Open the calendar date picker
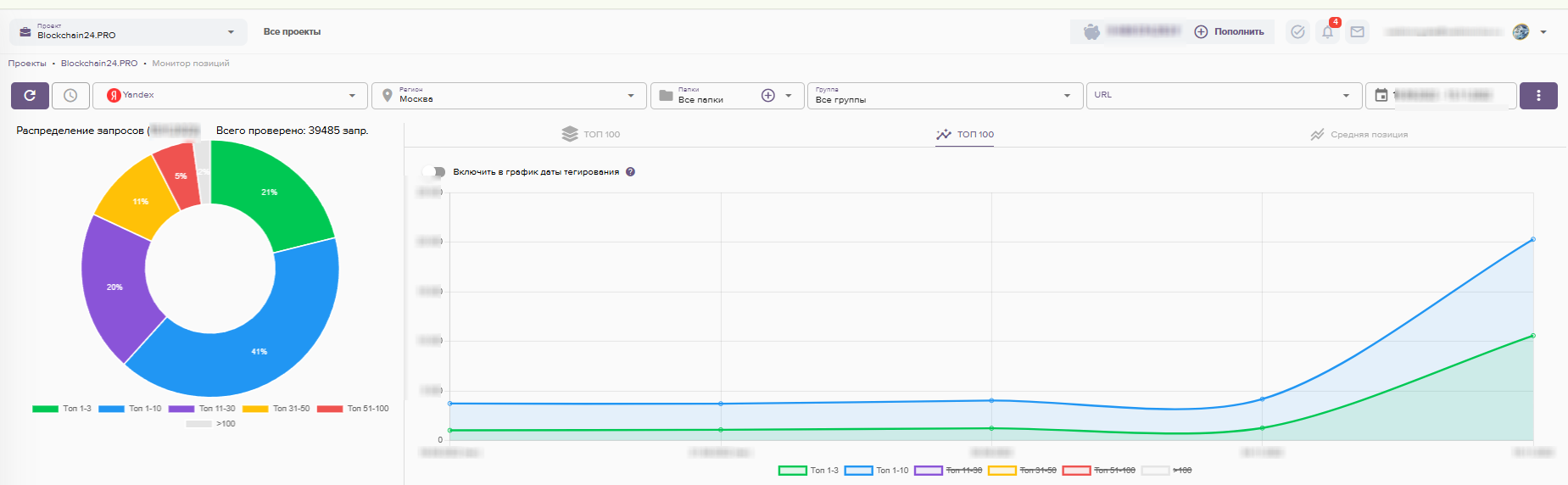The width and height of the screenshot is (1568, 485). (x=1381, y=96)
